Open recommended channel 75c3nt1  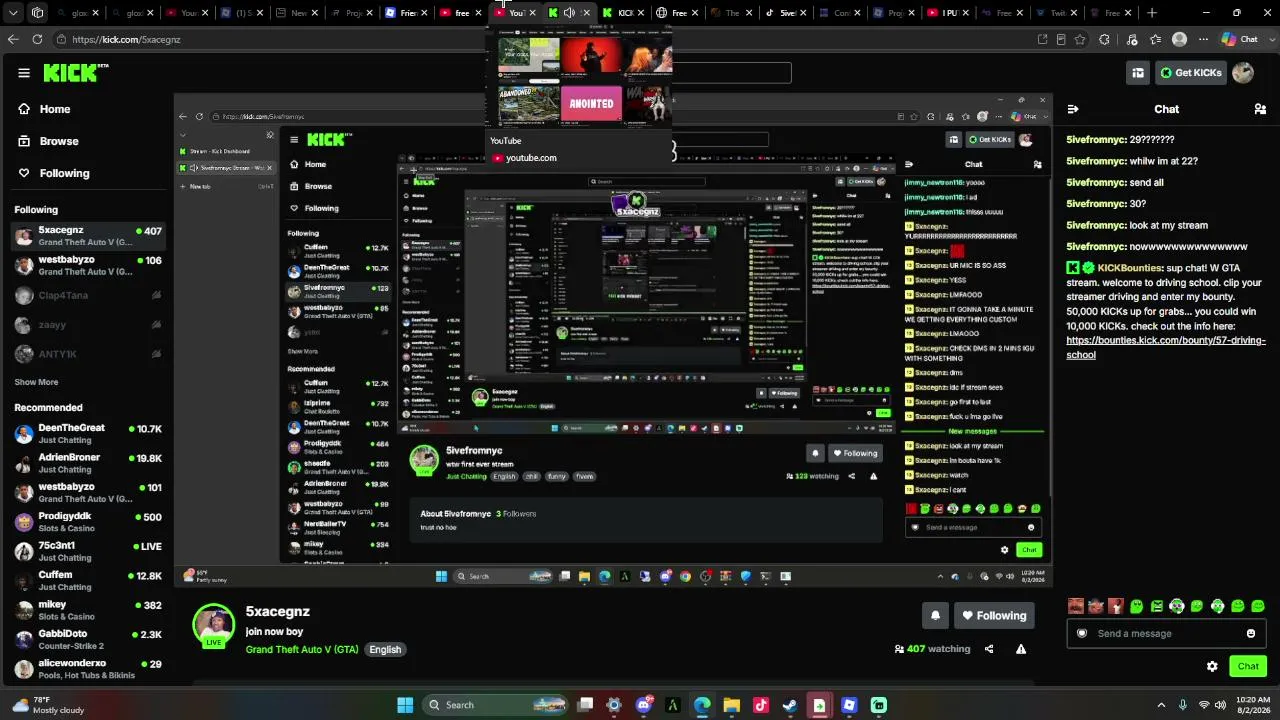pyautogui.click(x=87, y=551)
